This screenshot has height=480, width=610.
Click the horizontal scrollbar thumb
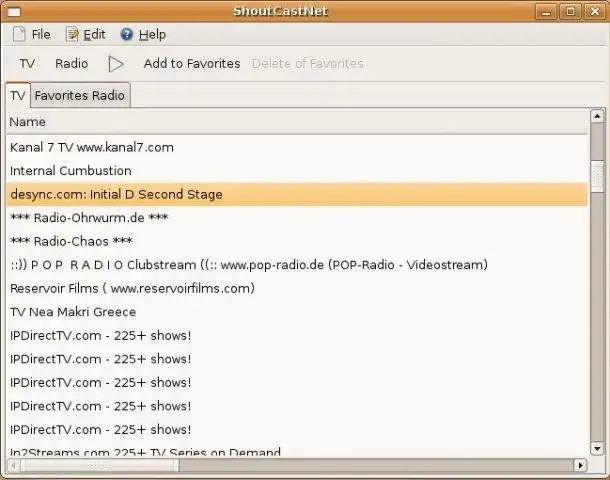(x=100, y=465)
